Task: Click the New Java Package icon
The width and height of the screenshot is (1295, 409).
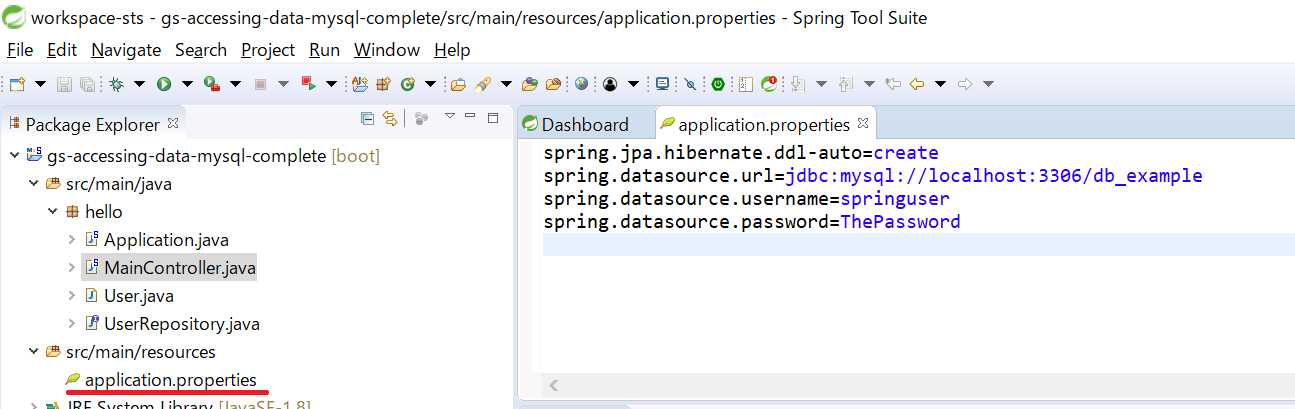Action: (383, 84)
